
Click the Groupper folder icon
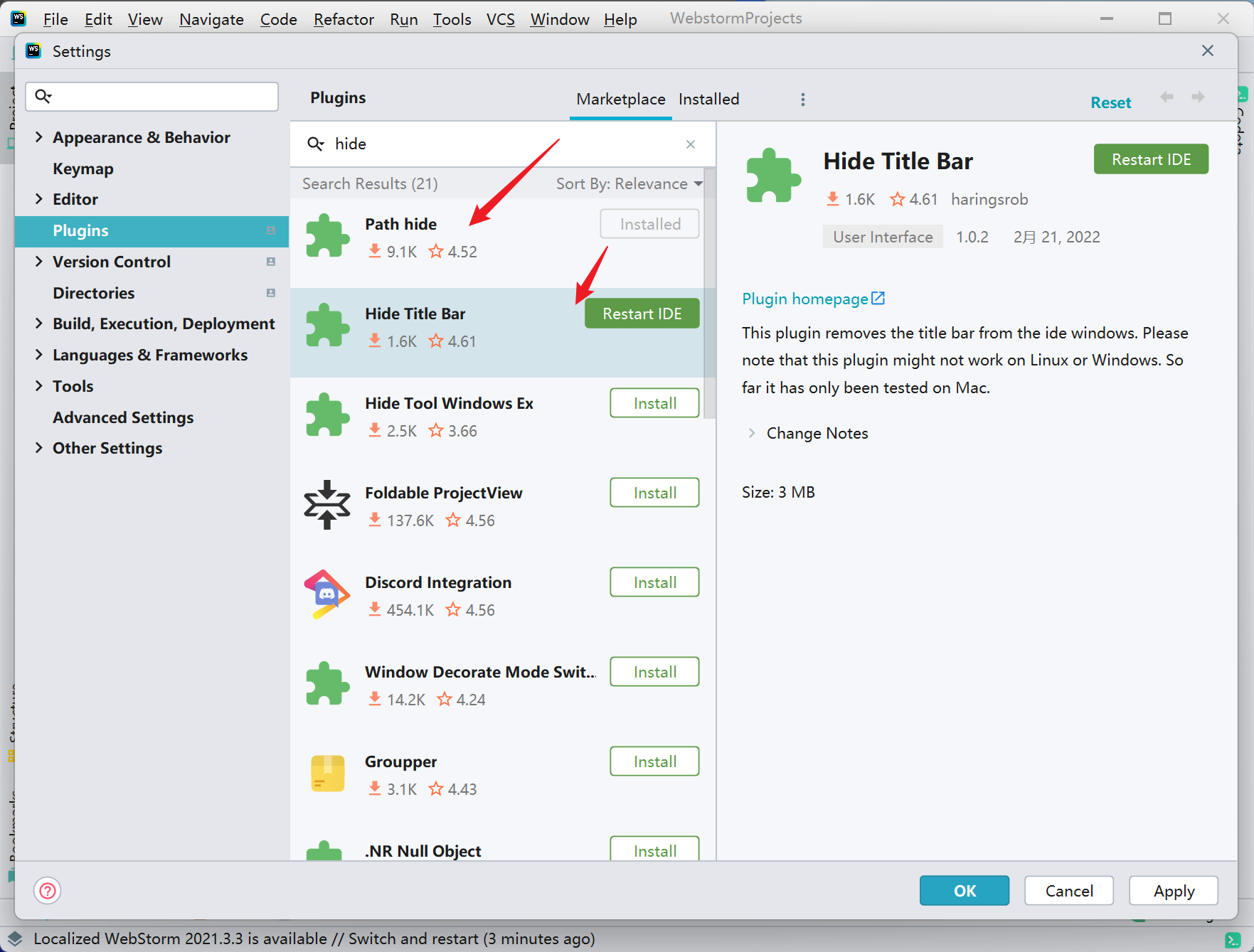[x=327, y=773]
